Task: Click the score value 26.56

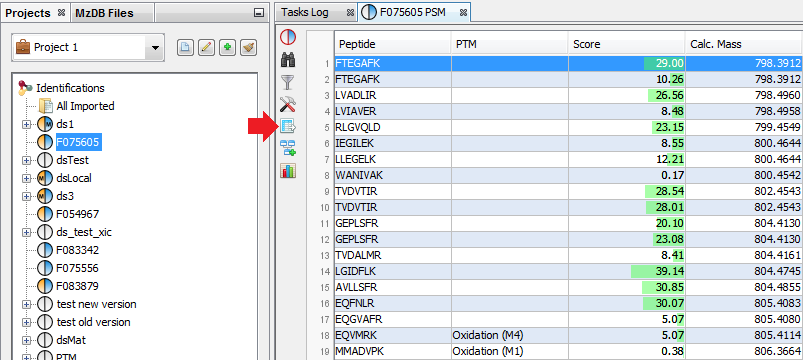Action: [x=670, y=96]
